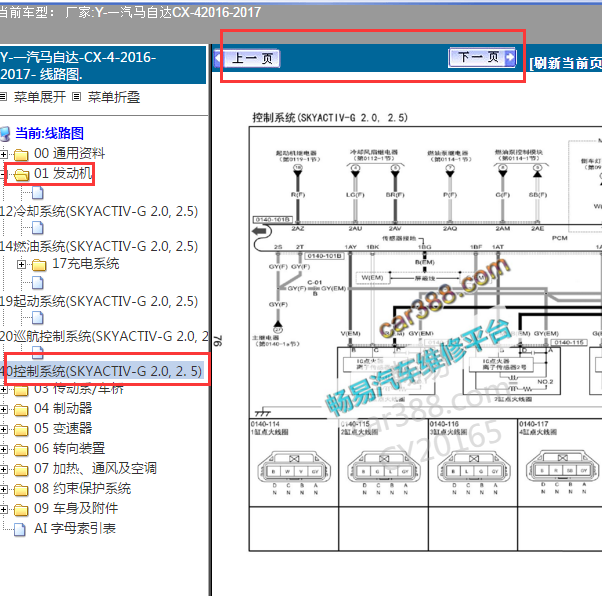Open the 08 约束保护系统 folder
602x596 pixels.
83,488
